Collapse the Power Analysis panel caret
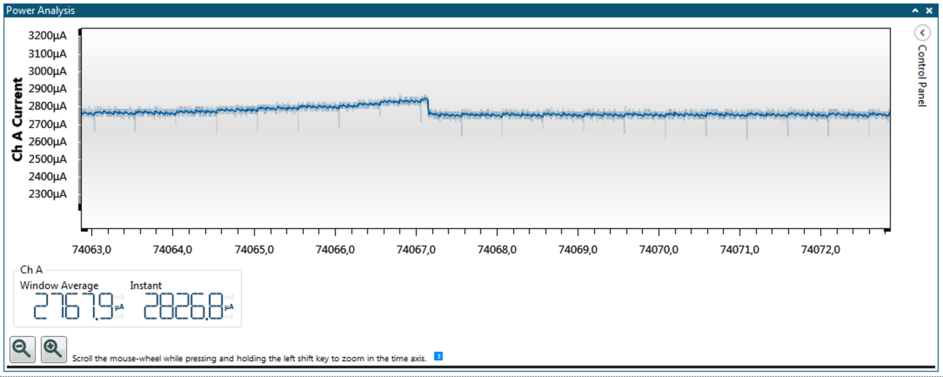The width and height of the screenshot is (943, 377). [x=915, y=10]
